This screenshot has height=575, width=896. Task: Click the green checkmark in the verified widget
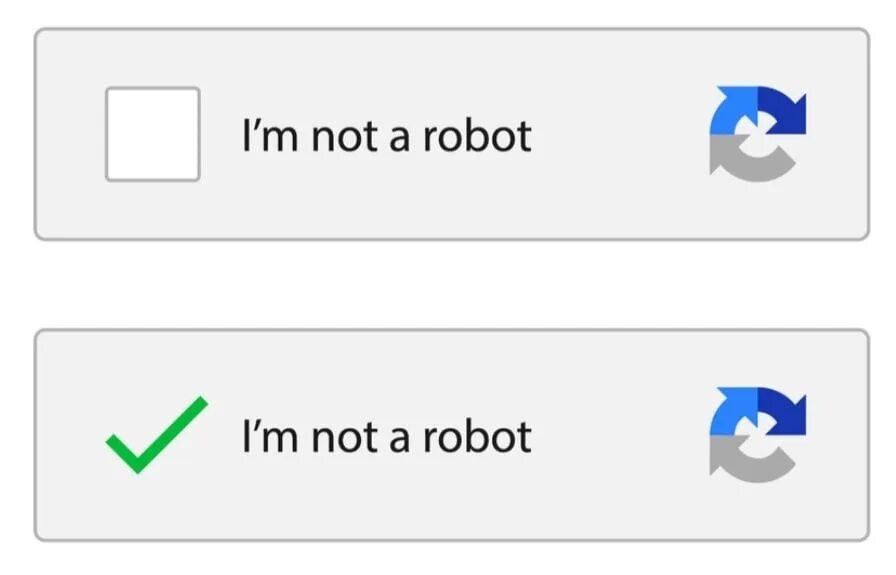coord(154,436)
